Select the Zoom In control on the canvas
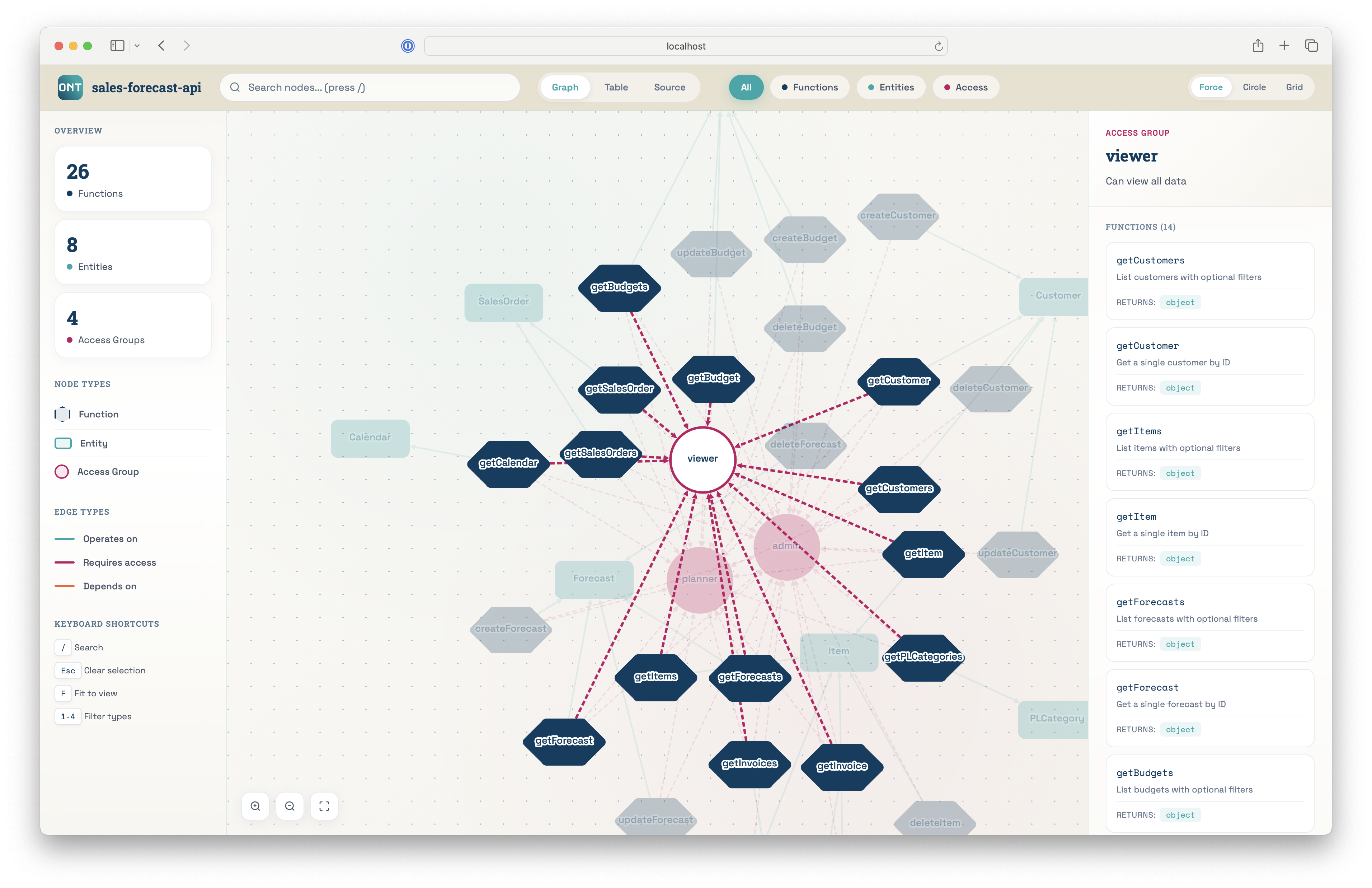 tap(255, 805)
